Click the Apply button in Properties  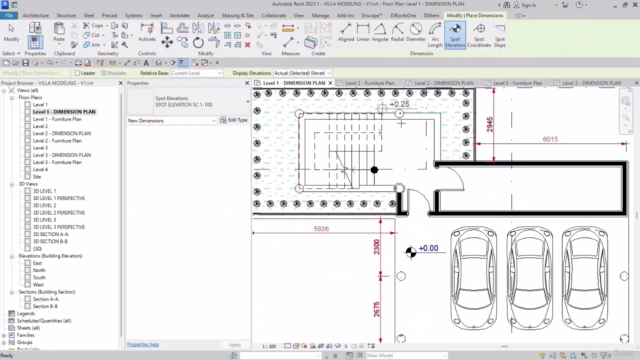(x=235, y=345)
